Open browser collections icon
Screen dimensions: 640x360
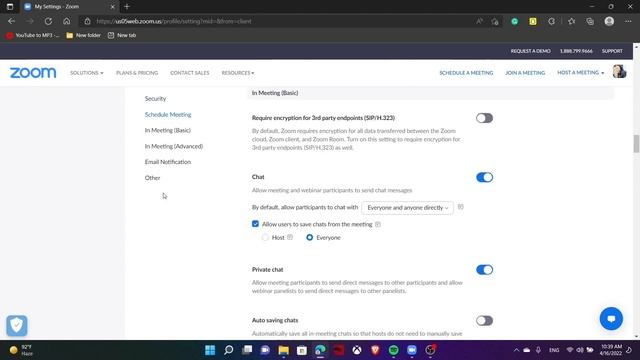pyautogui.click(x=590, y=21)
